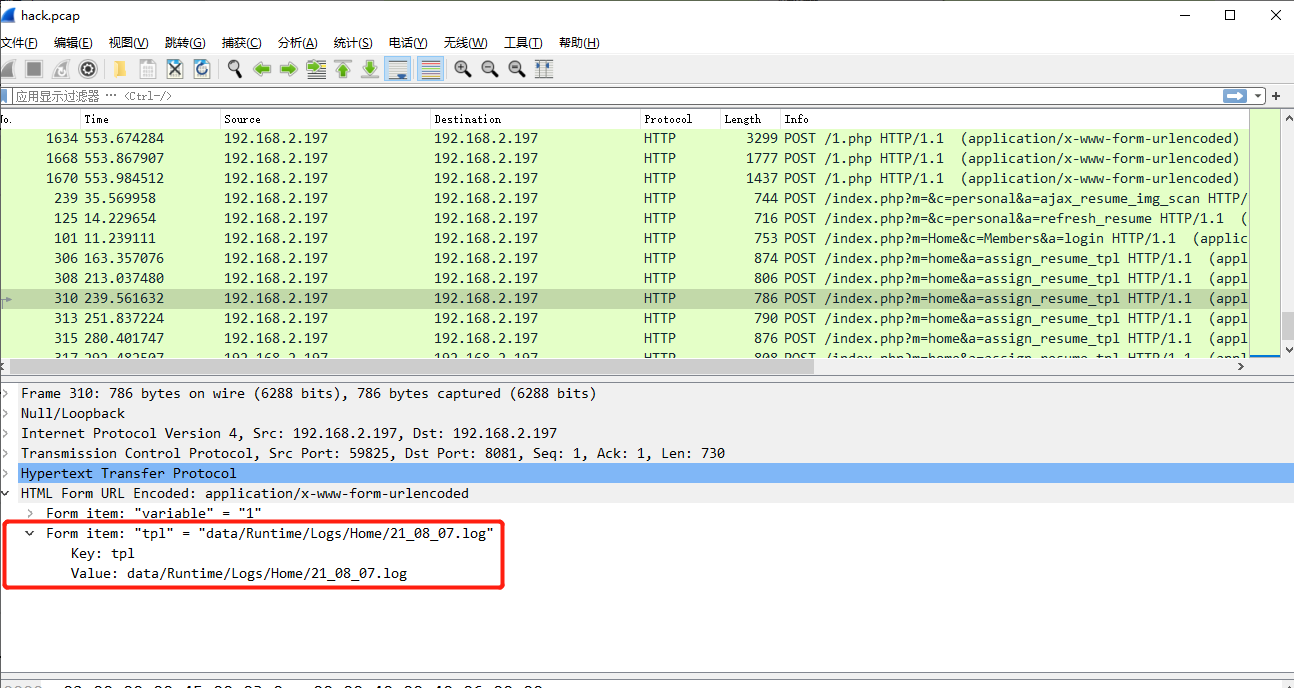Apply the display filter (blue arrow button)
Image resolution: width=1294 pixels, height=688 pixels.
click(x=1235, y=96)
